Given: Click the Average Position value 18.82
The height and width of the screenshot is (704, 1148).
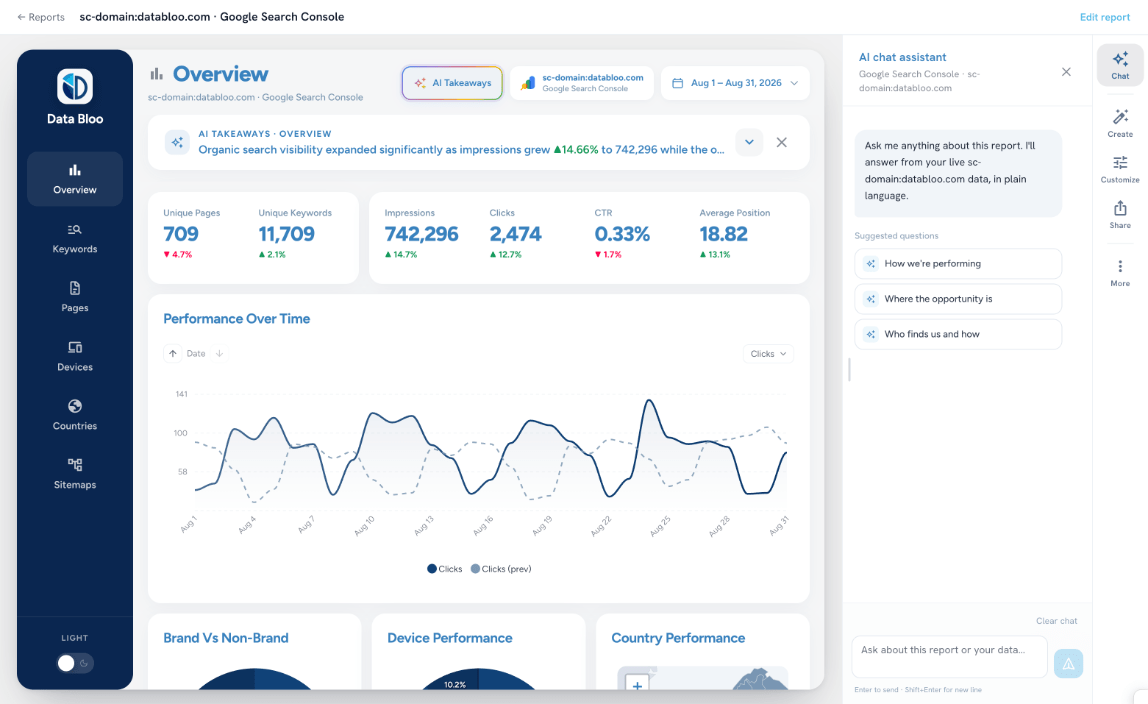Looking at the screenshot, I should point(723,234).
